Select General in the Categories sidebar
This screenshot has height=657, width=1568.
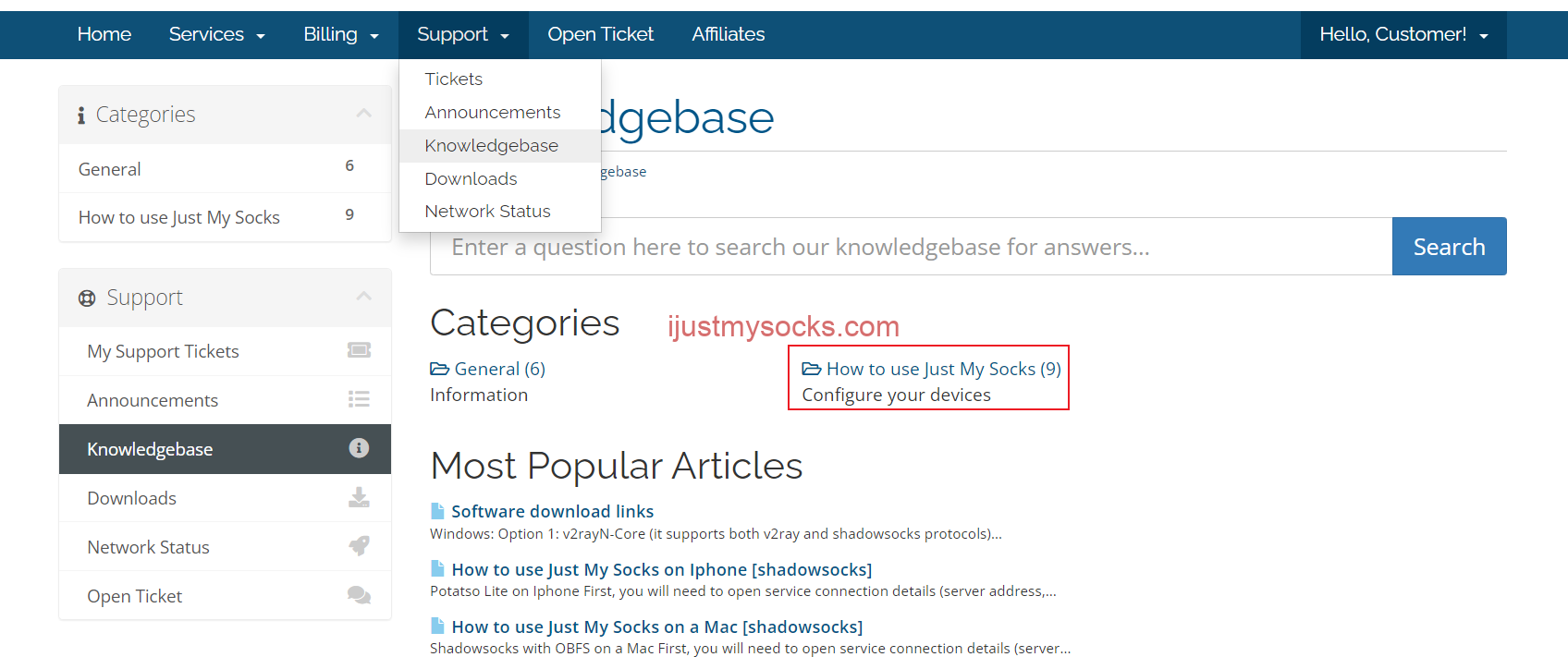pos(225,168)
